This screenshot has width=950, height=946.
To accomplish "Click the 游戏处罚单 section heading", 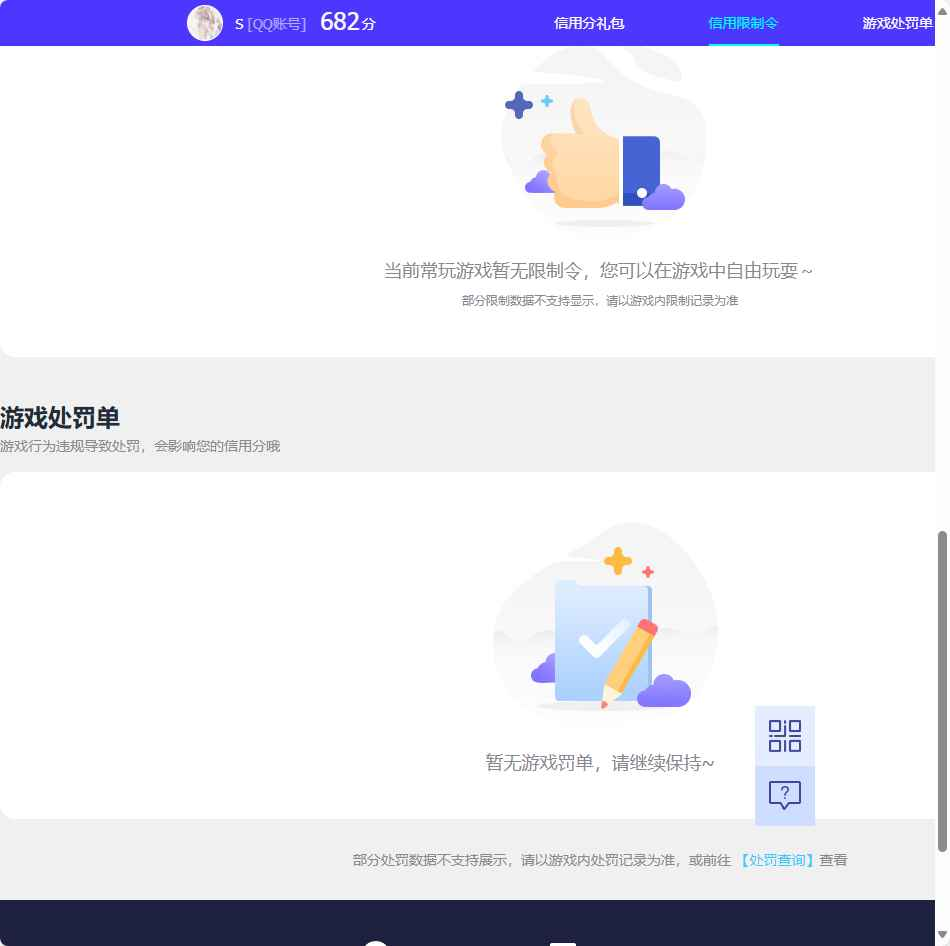I will [x=60, y=418].
